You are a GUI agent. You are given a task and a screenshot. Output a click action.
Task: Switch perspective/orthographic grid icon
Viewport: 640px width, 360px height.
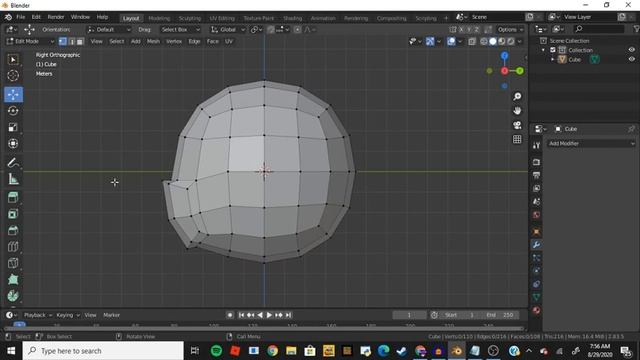pos(517,139)
